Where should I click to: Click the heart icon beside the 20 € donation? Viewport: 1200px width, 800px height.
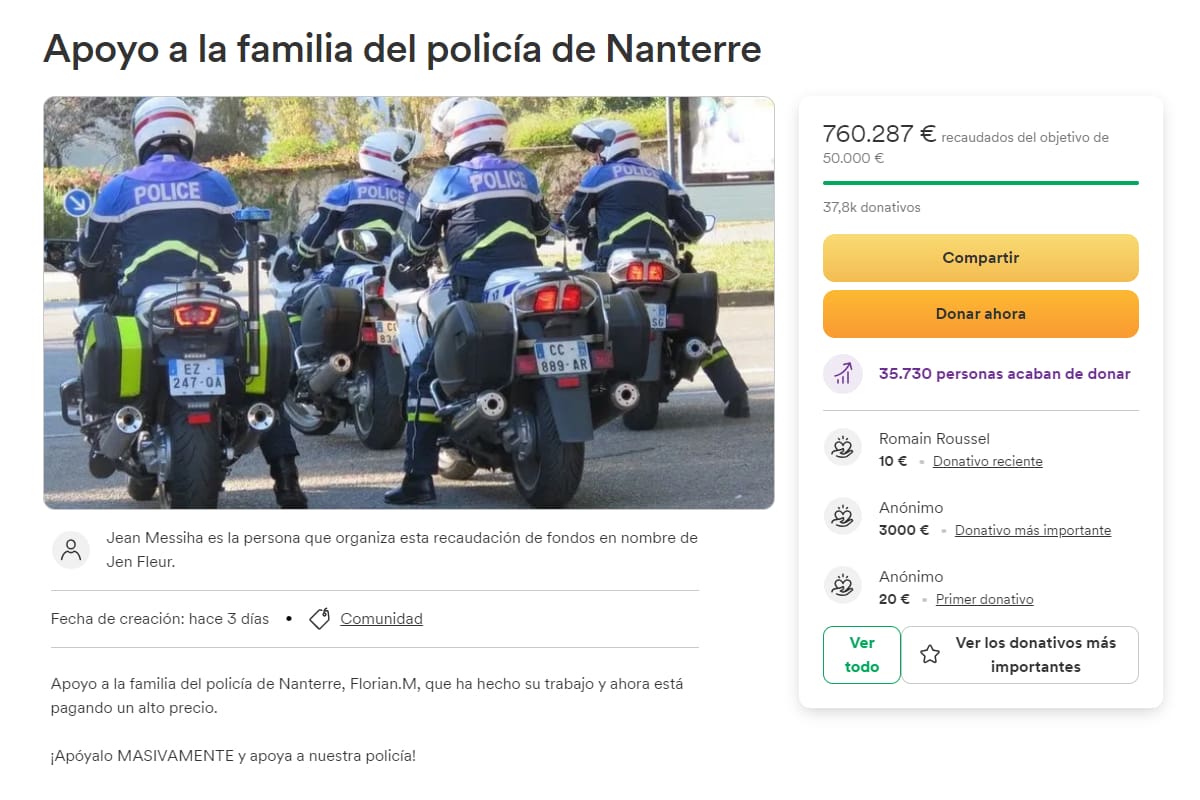tap(845, 584)
